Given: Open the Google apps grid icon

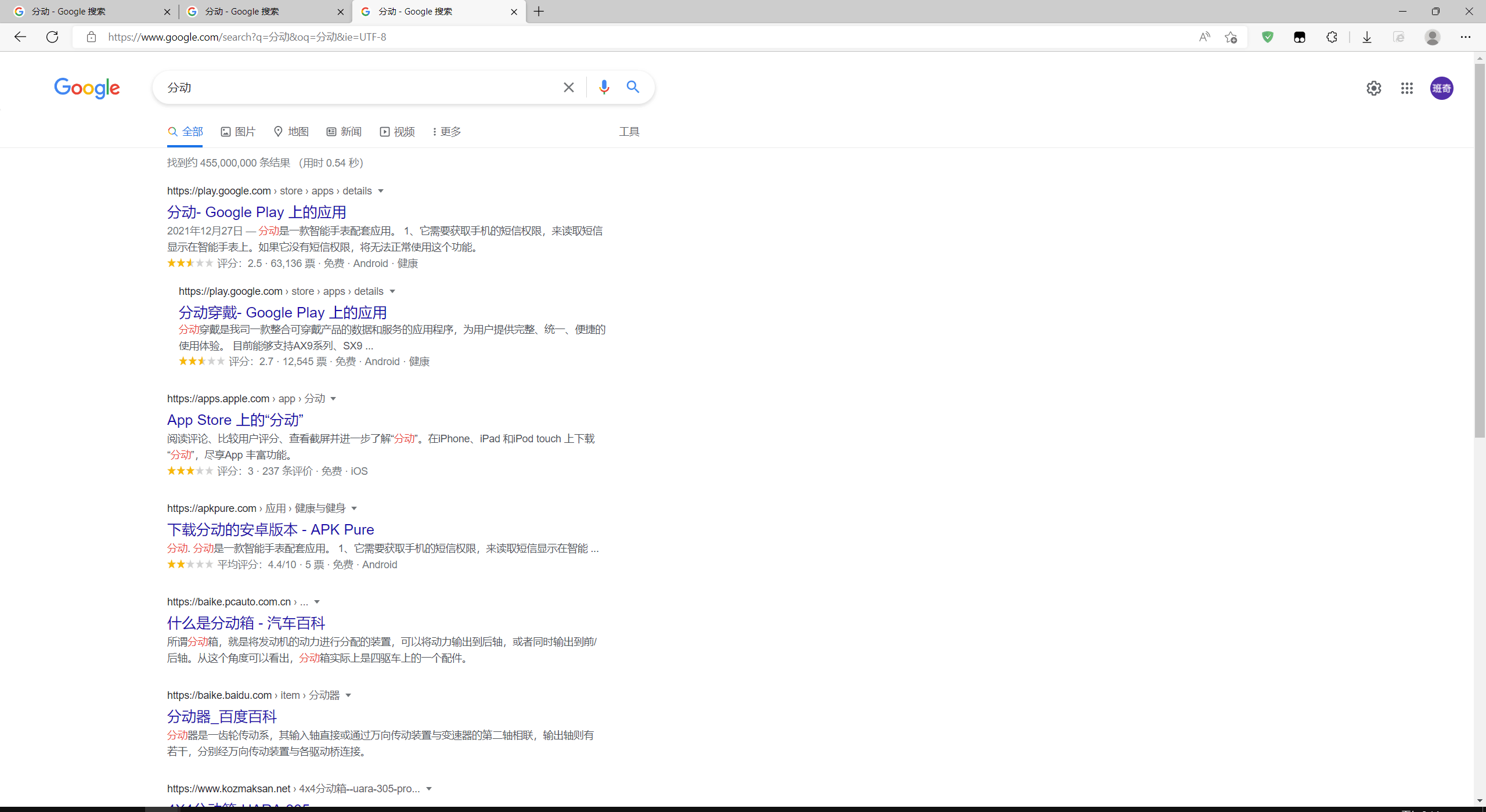Looking at the screenshot, I should pos(1406,88).
